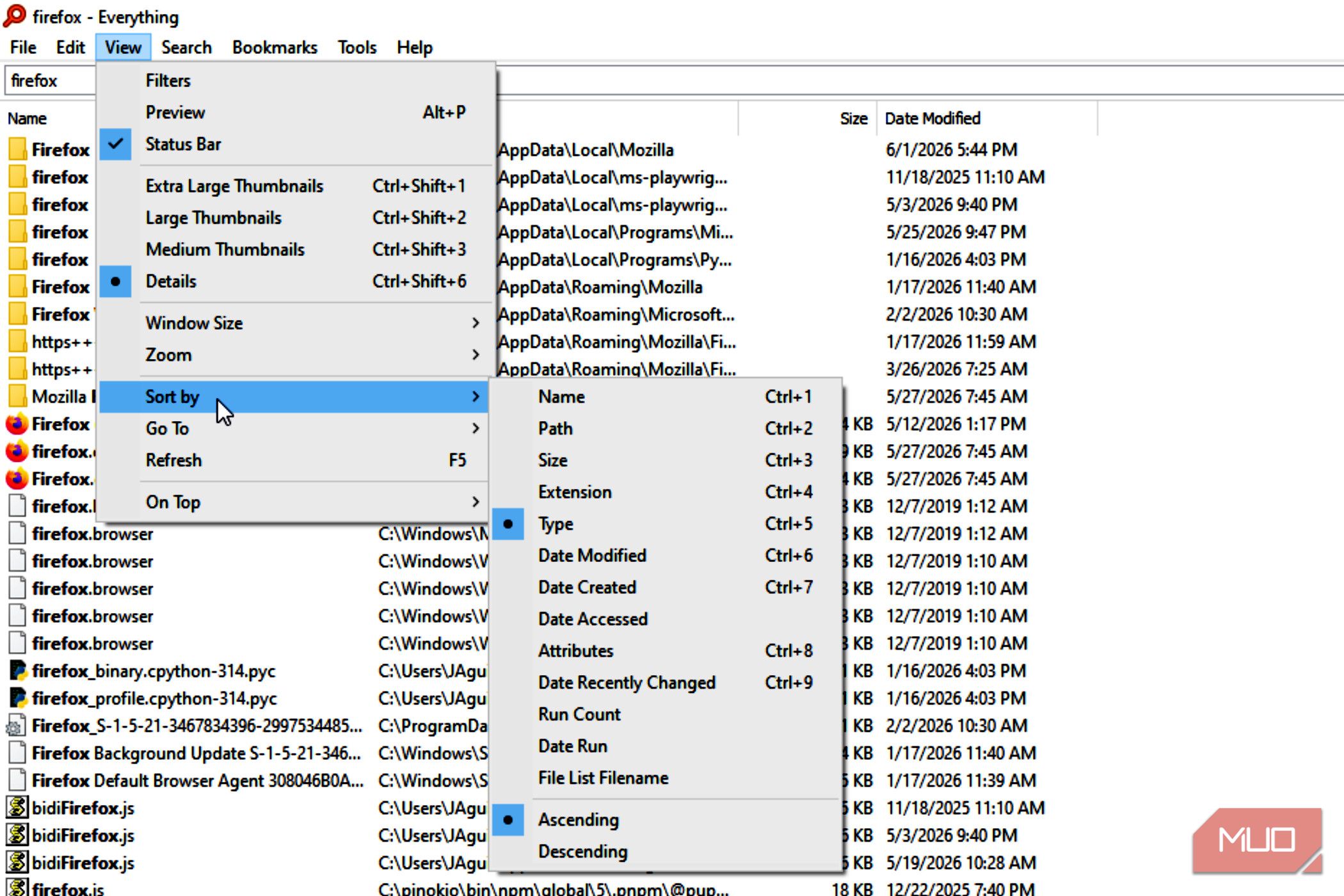Click the Everything magnifier app icon in title bar
Viewport: 1344px width, 896px height.
[15, 16]
